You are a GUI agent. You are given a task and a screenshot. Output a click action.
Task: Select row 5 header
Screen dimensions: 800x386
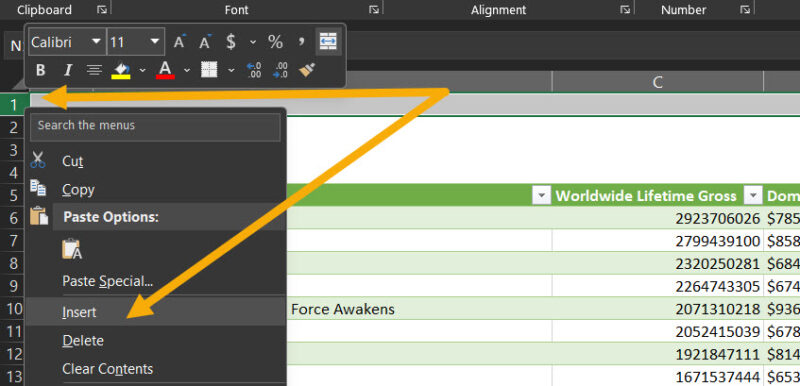coord(14,195)
